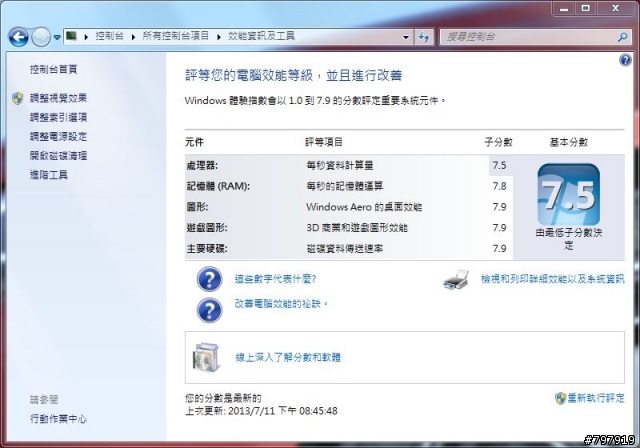Expand arrow before 所有控制台項目 breadcrumb
The width and height of the screenshot is (640, 448).
(x=133, y=37)
